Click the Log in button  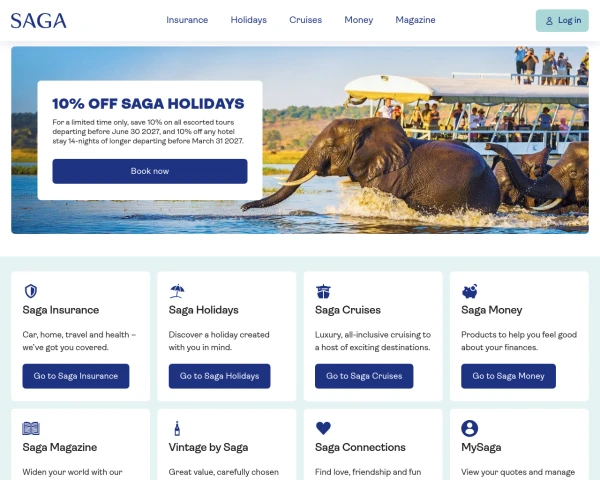click(562, 21)
